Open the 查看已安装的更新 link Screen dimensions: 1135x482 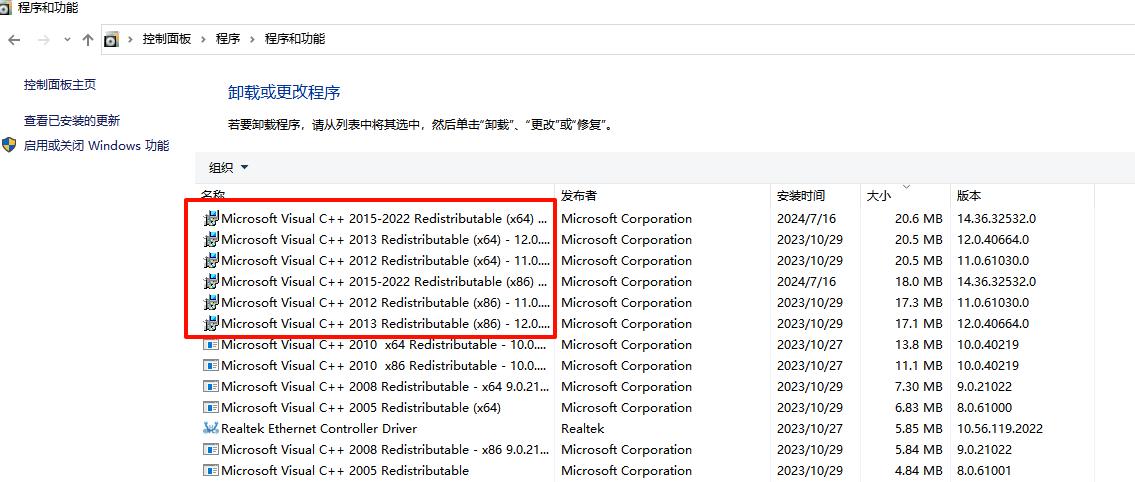coord(72,120)
